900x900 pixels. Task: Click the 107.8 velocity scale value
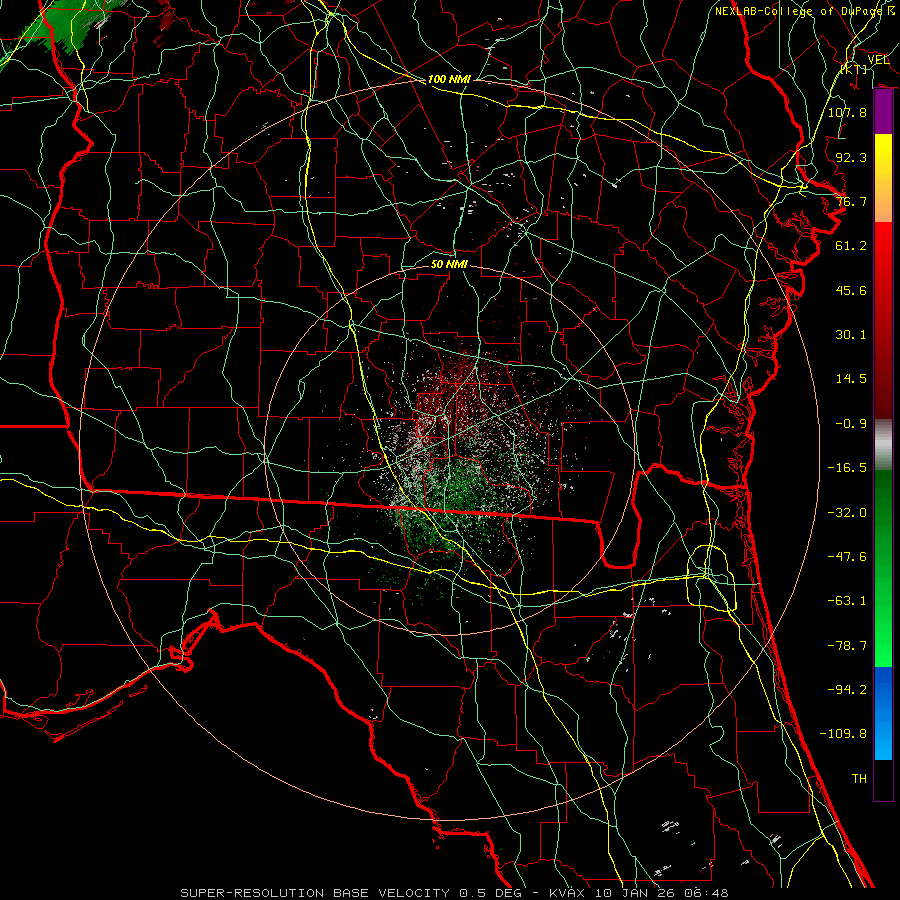(x=847, y=112)
